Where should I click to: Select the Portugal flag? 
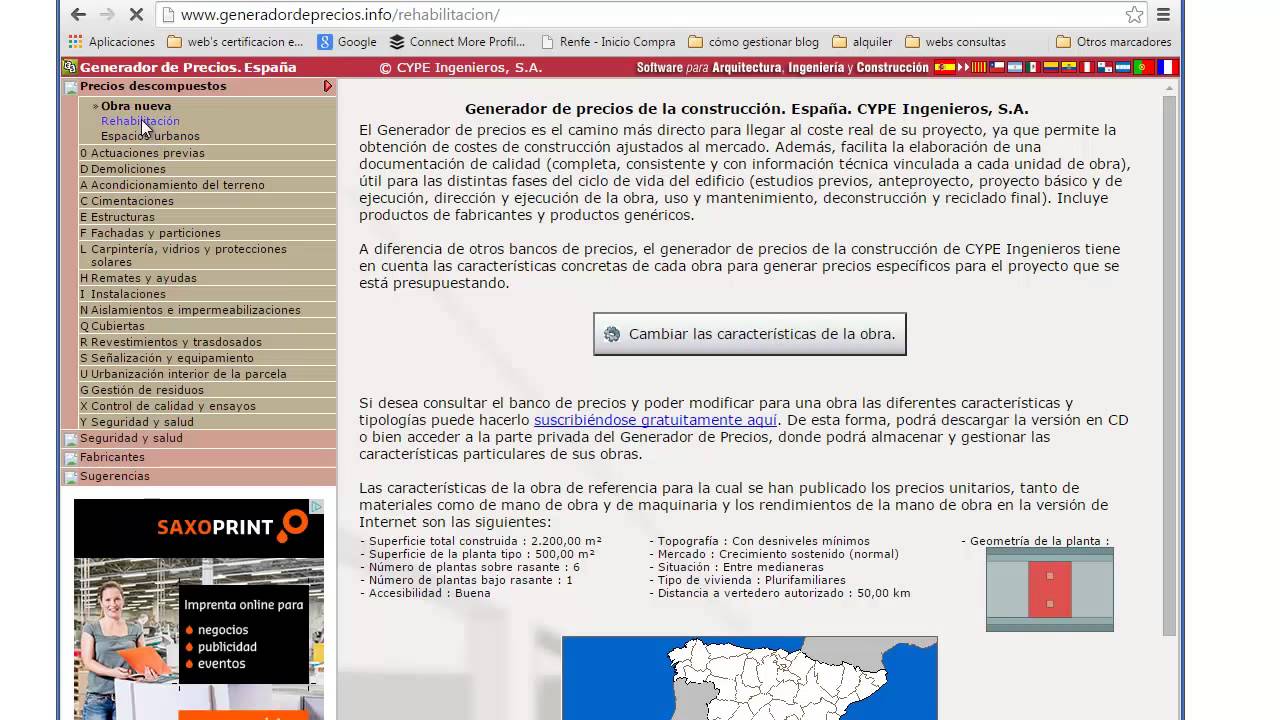[x=1144, y=68]
